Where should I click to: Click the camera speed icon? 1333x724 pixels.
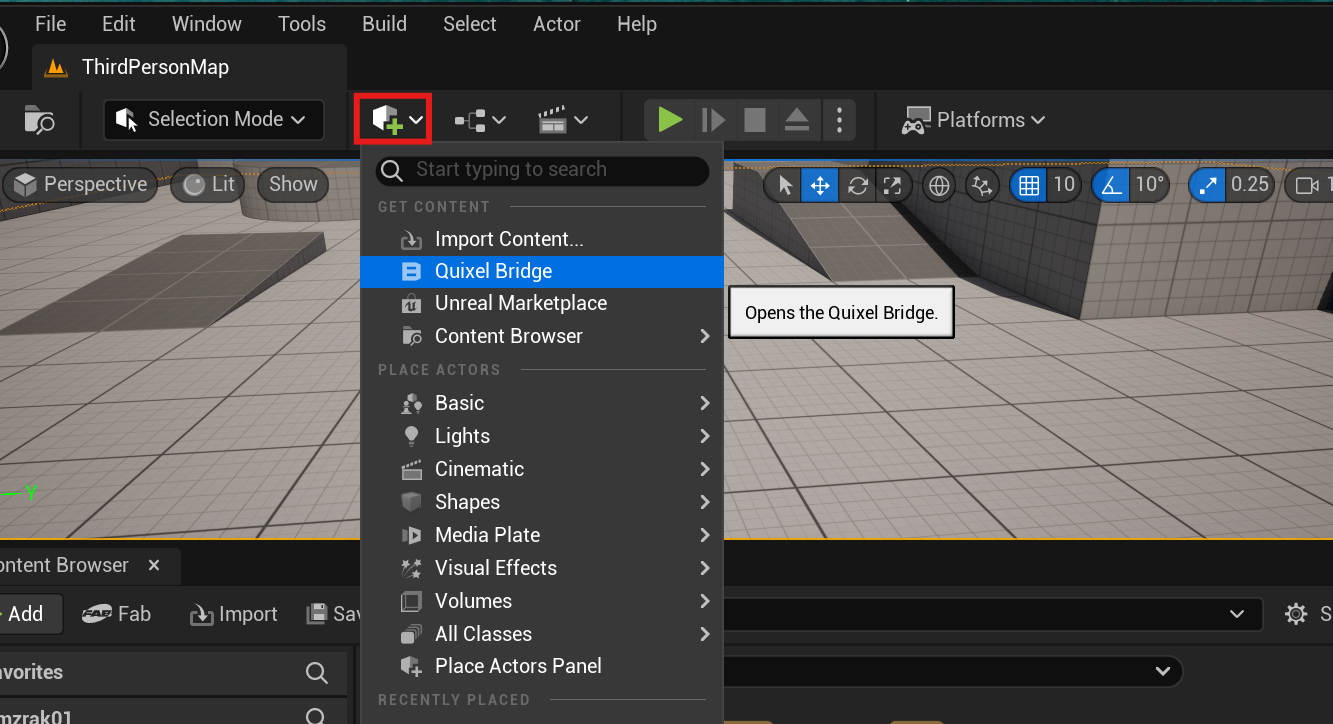coord(1306,185)
